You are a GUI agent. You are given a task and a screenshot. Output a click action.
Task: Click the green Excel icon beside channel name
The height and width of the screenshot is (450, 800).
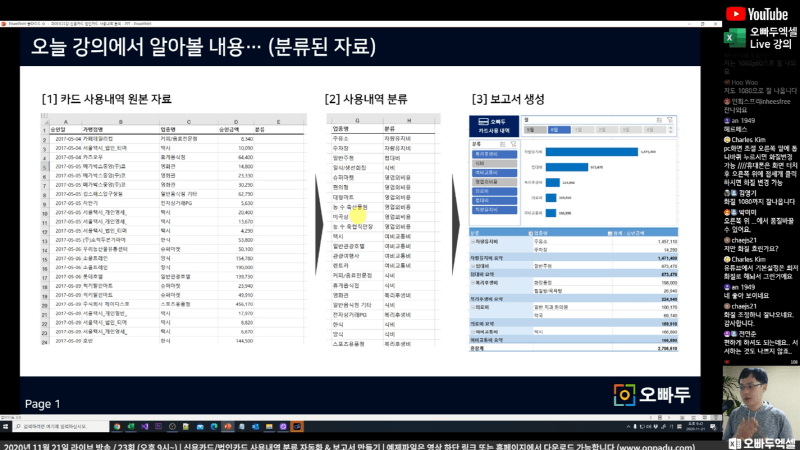731,36
